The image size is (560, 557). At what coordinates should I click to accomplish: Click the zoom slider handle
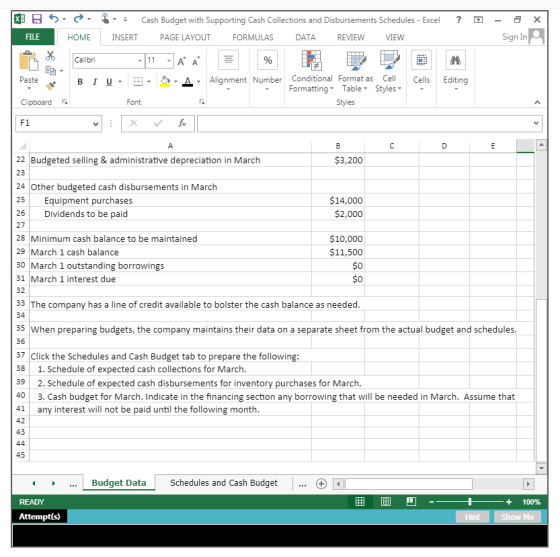tap(470, 502)
